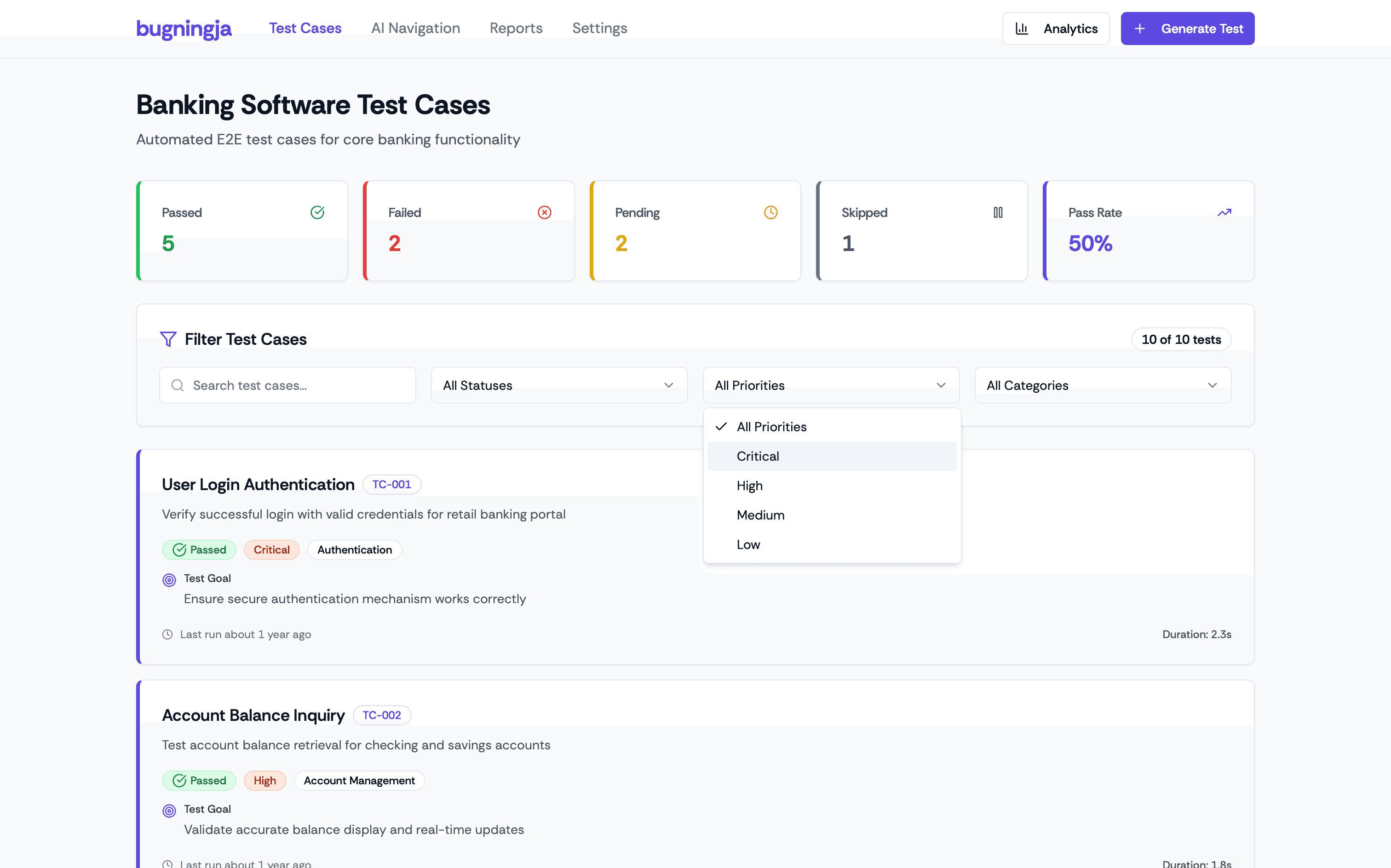This screenshot has height=868, width=1391.
Task: Click the TC-002 ID badge
Action: (381, 715)
